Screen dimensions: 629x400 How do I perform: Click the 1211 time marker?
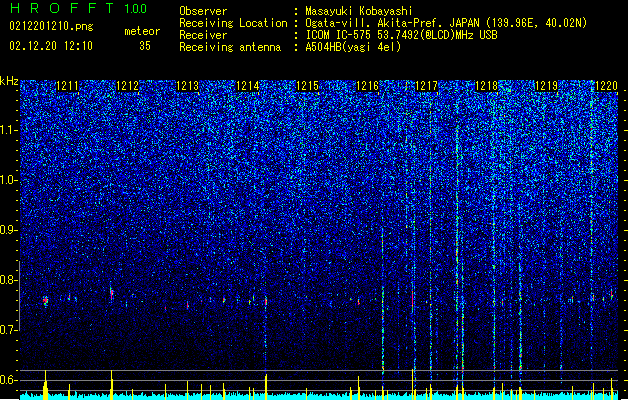click(67, 86)
